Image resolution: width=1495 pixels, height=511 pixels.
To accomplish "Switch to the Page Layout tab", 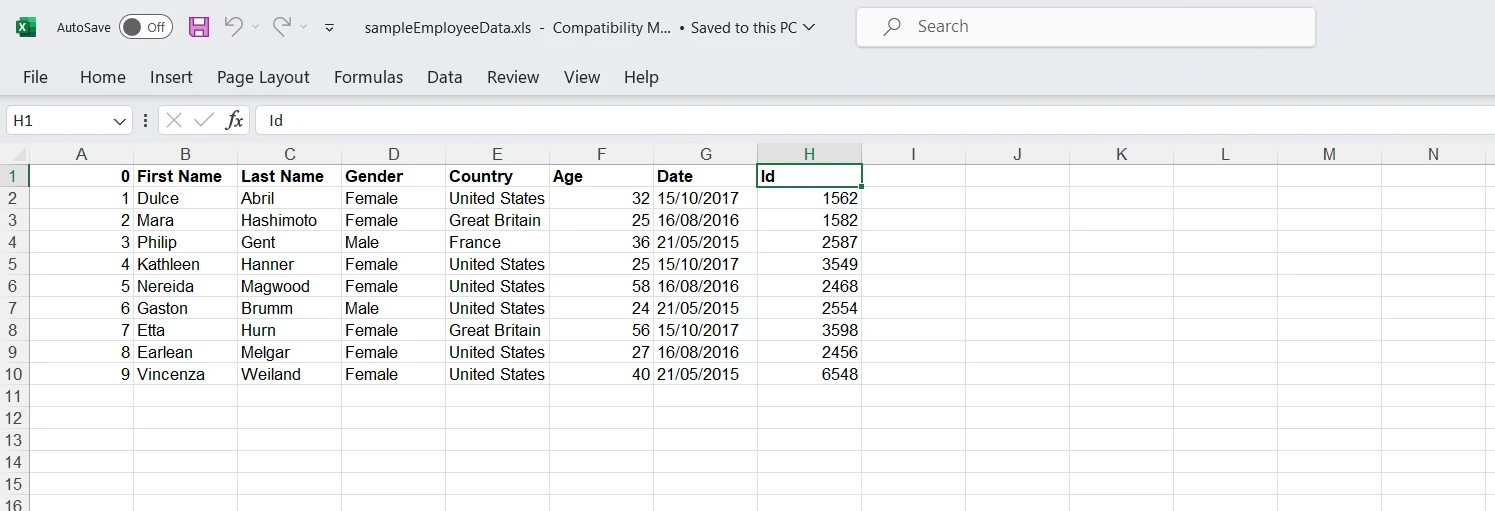I will (263, 77).
